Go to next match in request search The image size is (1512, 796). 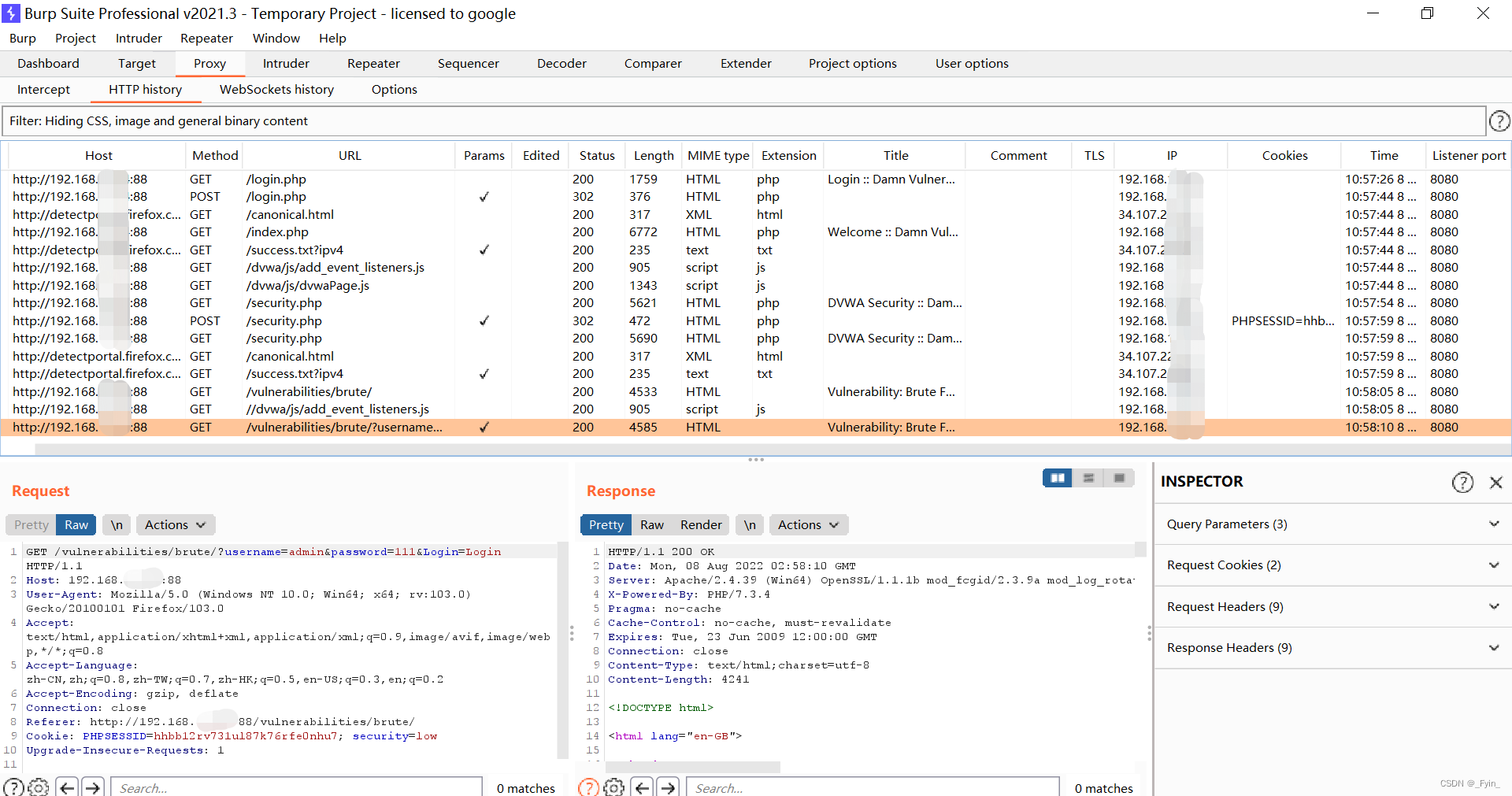coord(93,787)
